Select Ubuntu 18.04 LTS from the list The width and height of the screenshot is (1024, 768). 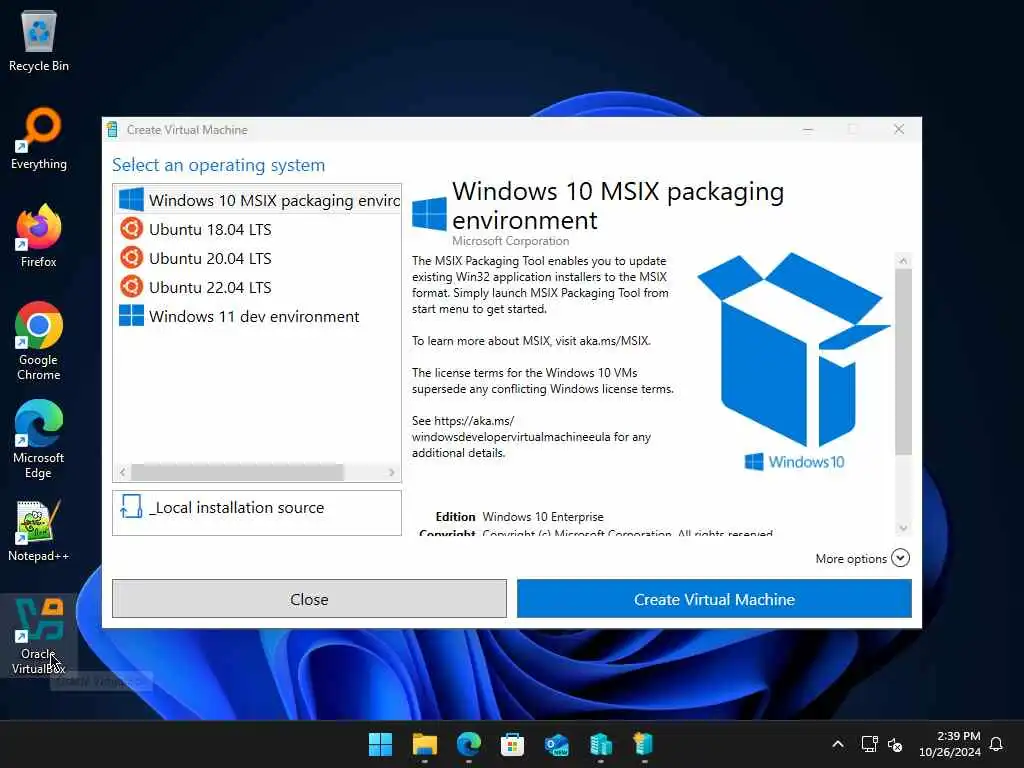point(257,229)
